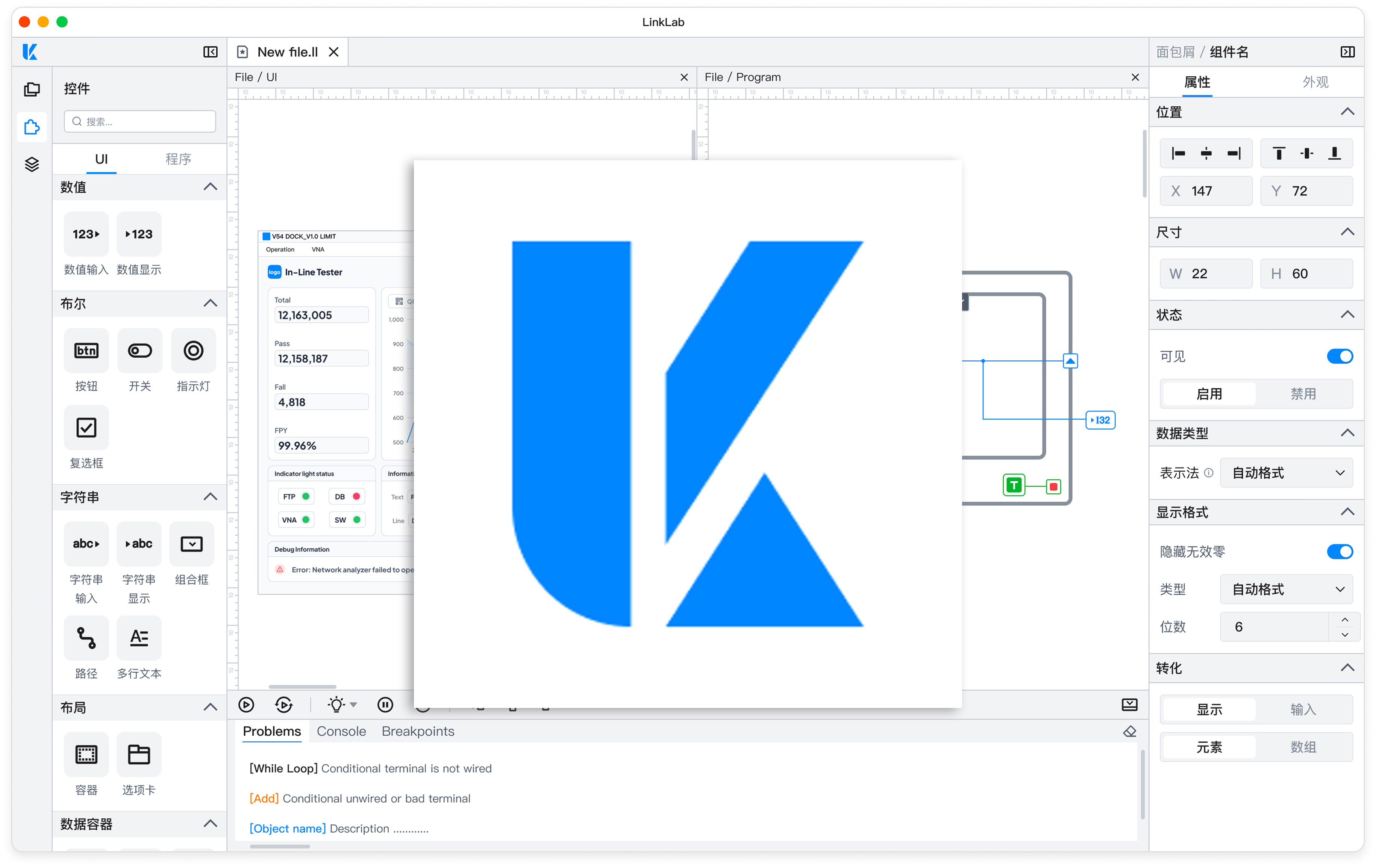Viewport: 1376px width, 868px height.
Task: Click the 搜索 controls search field
Action: point(140,122)
